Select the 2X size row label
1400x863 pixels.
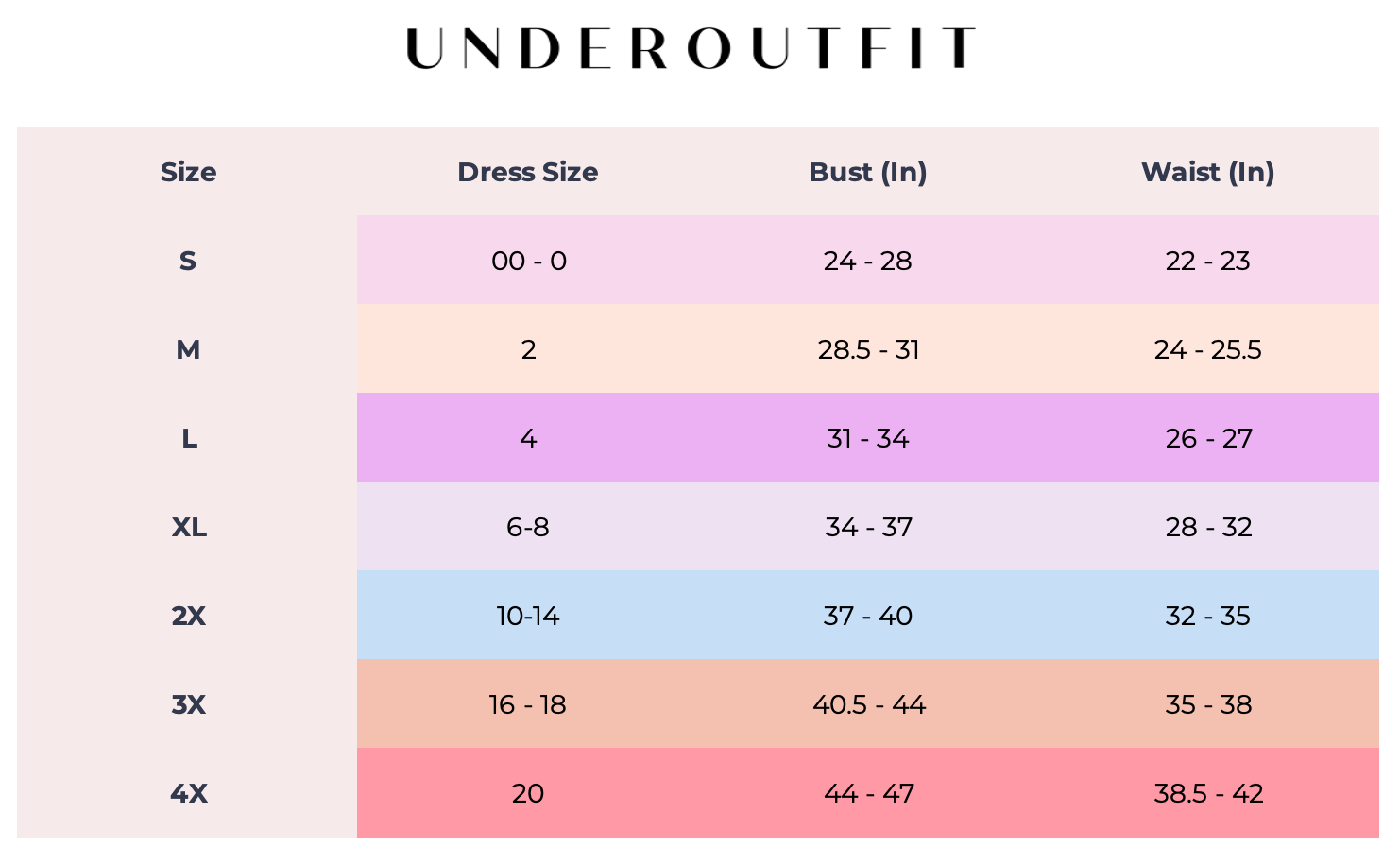click(189, 616)
